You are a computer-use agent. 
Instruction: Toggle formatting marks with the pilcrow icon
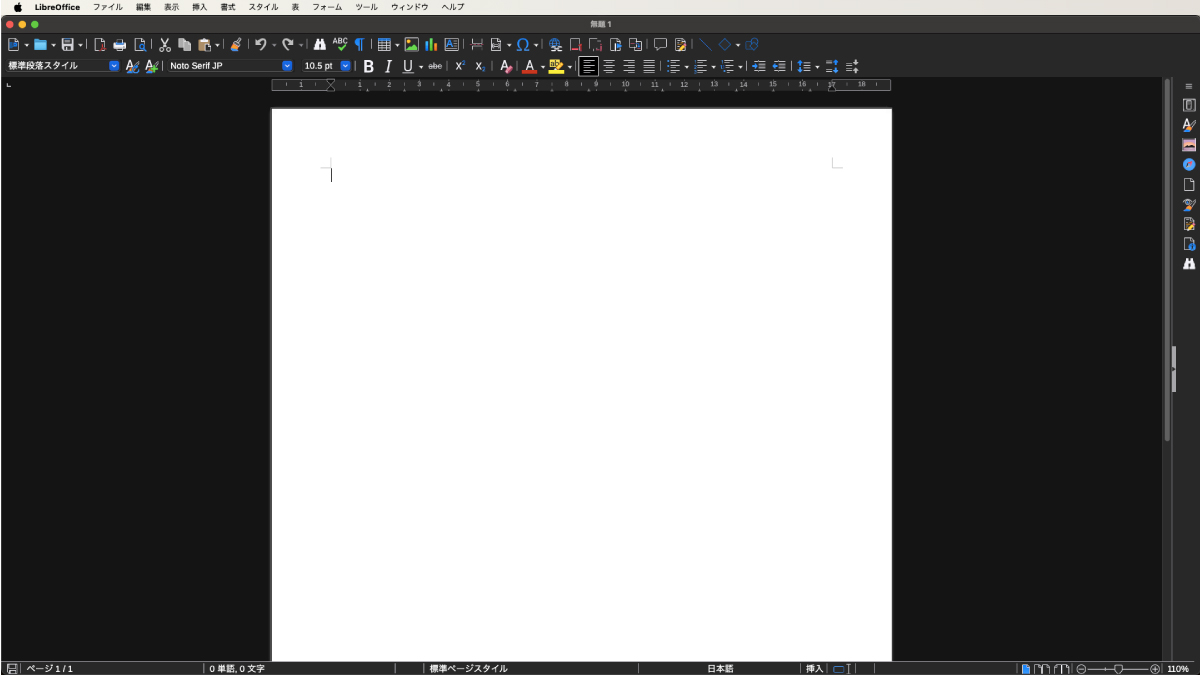359,45
